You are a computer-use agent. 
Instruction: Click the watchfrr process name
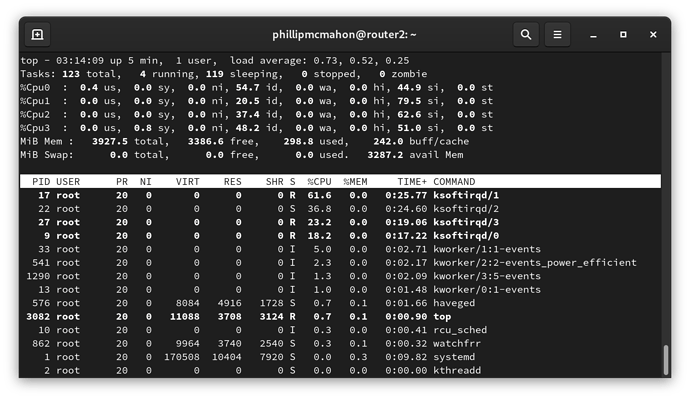[457, 343]
